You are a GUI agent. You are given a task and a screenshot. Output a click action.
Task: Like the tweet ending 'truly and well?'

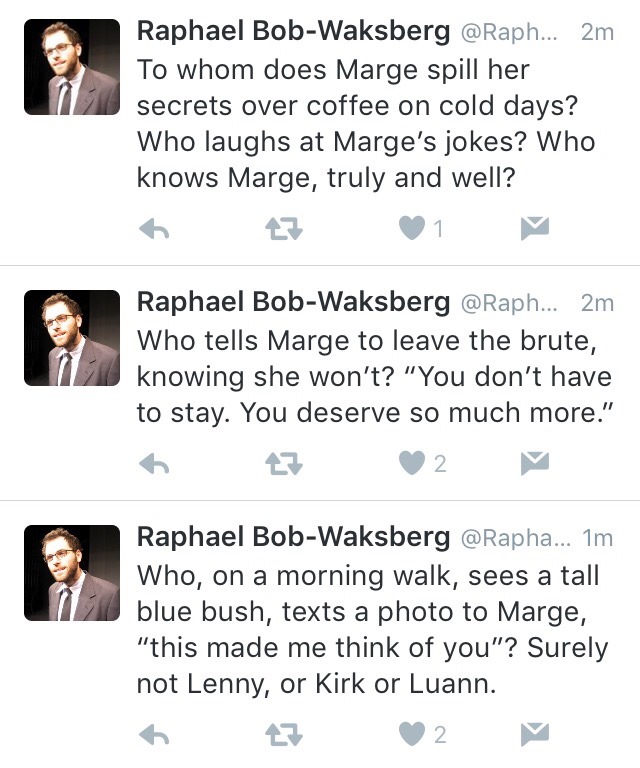(x=412, y=230)
